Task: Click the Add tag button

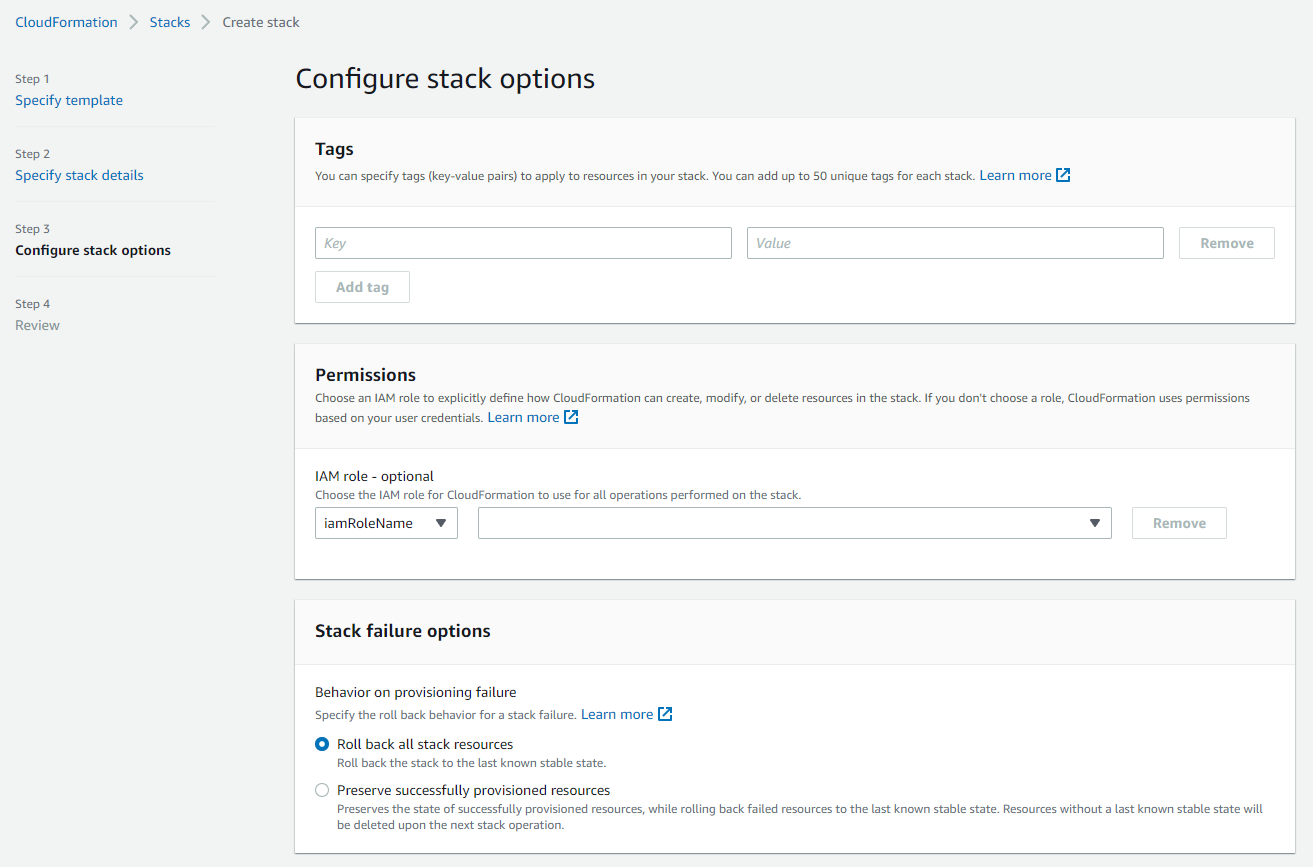Action: (362, 287)
